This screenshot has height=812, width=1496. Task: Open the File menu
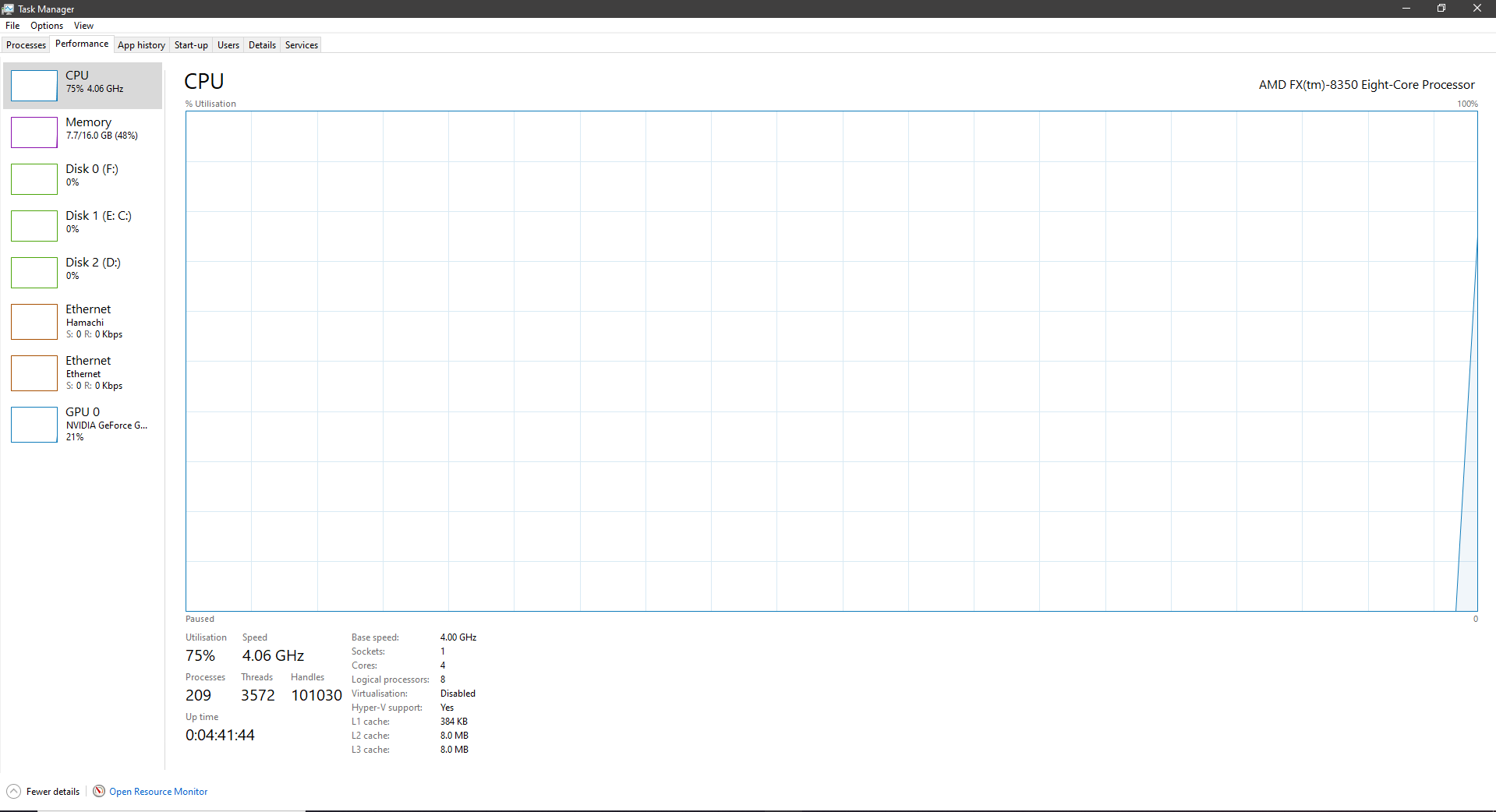(12, 25)
